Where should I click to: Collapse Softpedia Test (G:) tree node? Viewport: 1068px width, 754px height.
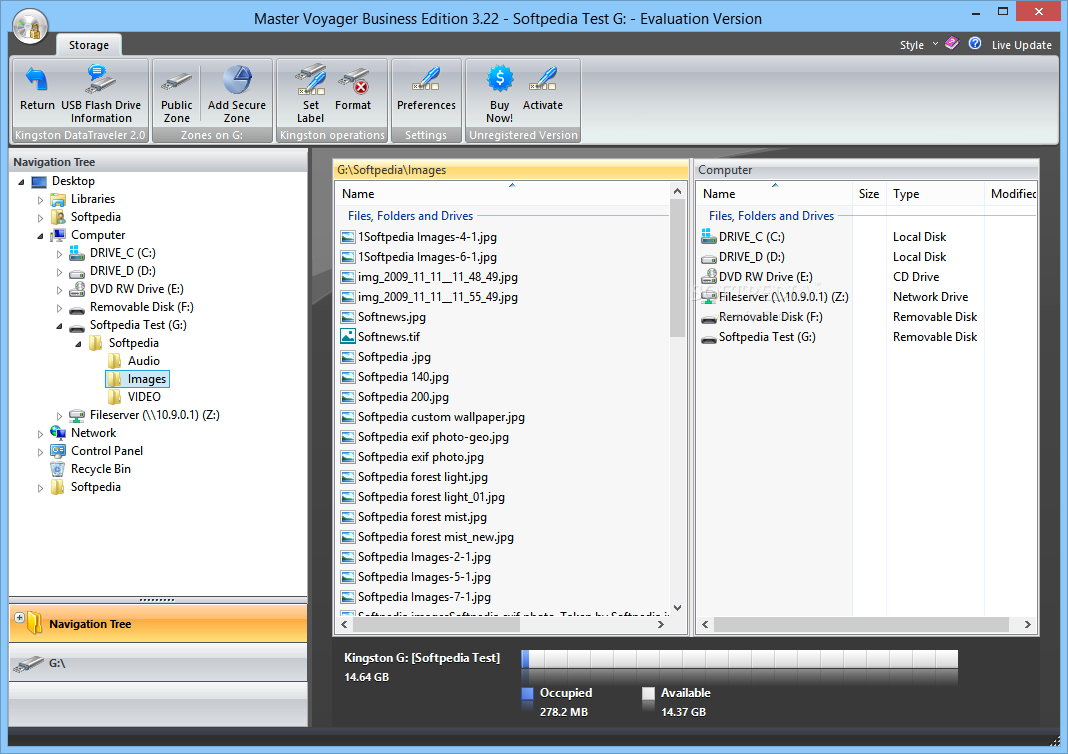pyautogui.click(x=59, y=326)
